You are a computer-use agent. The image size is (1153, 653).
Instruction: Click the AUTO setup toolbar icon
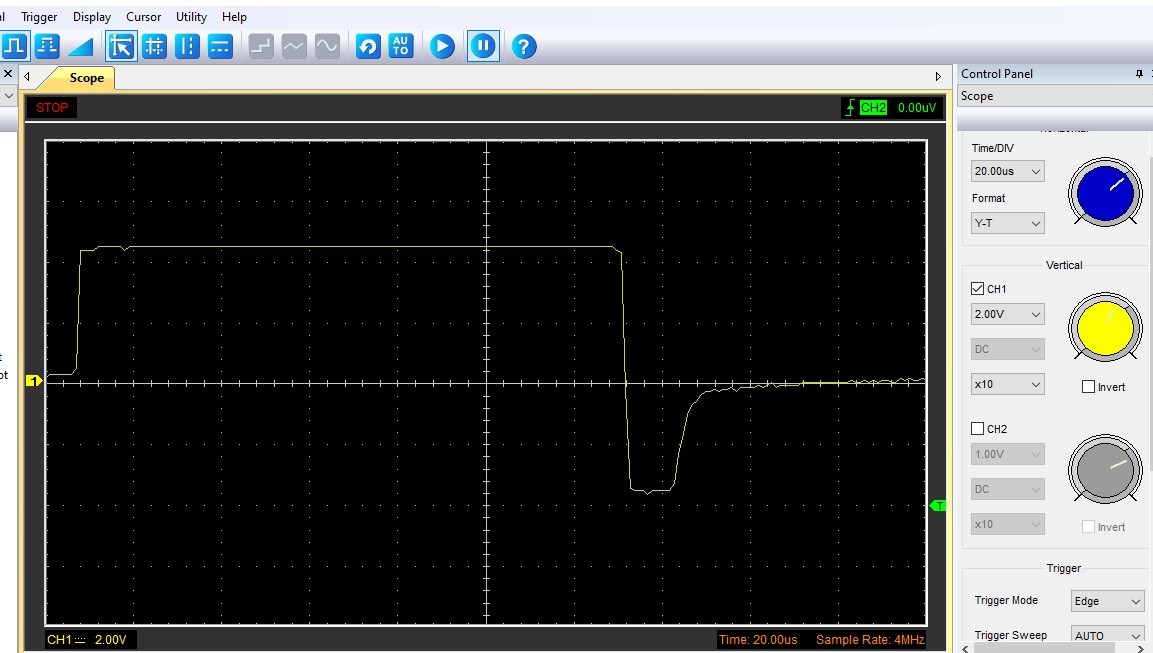[x=400, y=46]
